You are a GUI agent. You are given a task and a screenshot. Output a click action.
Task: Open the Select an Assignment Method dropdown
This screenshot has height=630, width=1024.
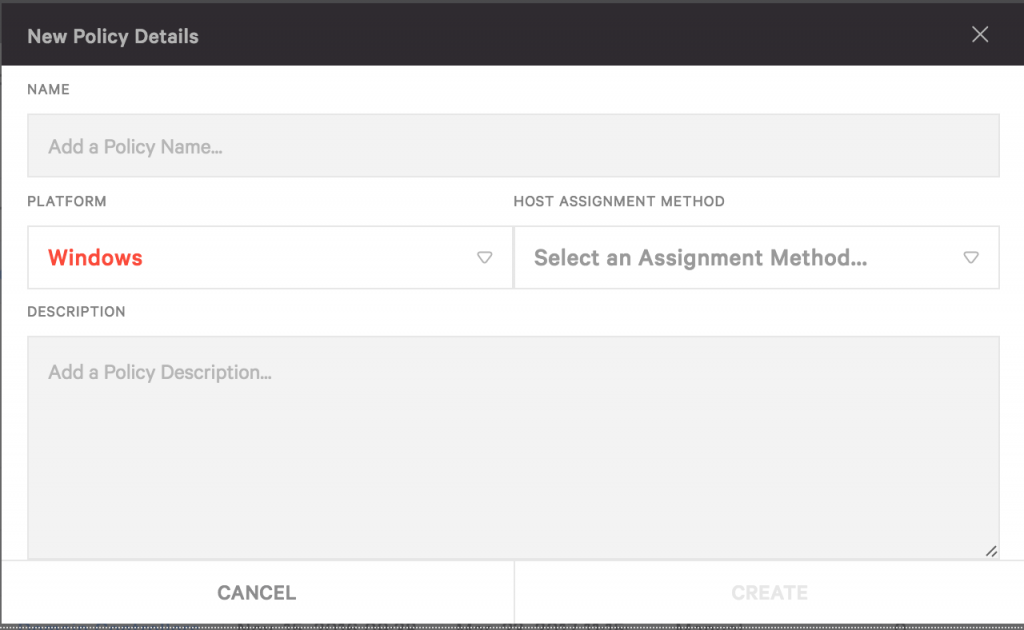[x=757, y=257]
